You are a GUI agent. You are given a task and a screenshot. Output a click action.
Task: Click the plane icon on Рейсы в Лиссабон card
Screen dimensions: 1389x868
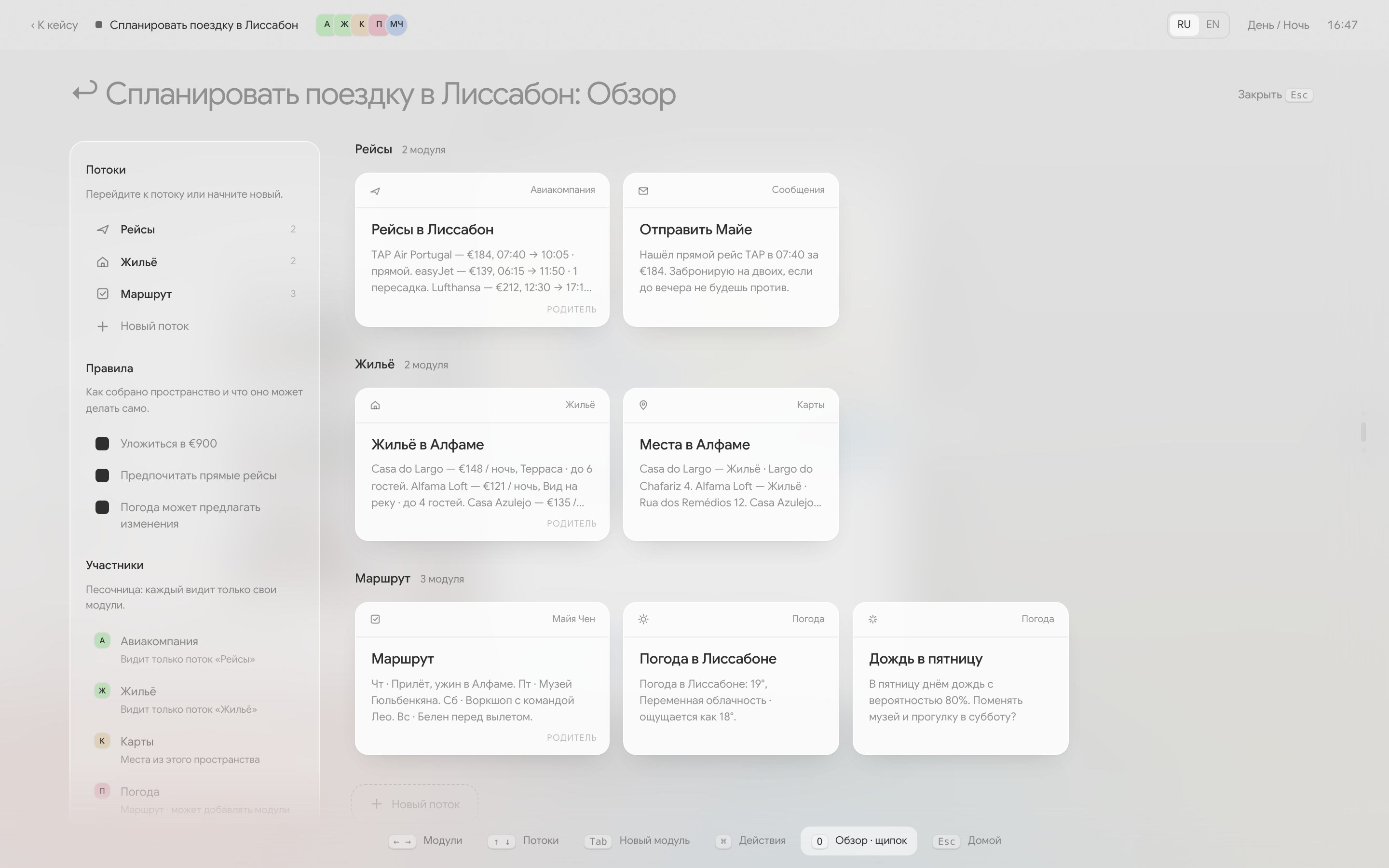coord(375,190)
